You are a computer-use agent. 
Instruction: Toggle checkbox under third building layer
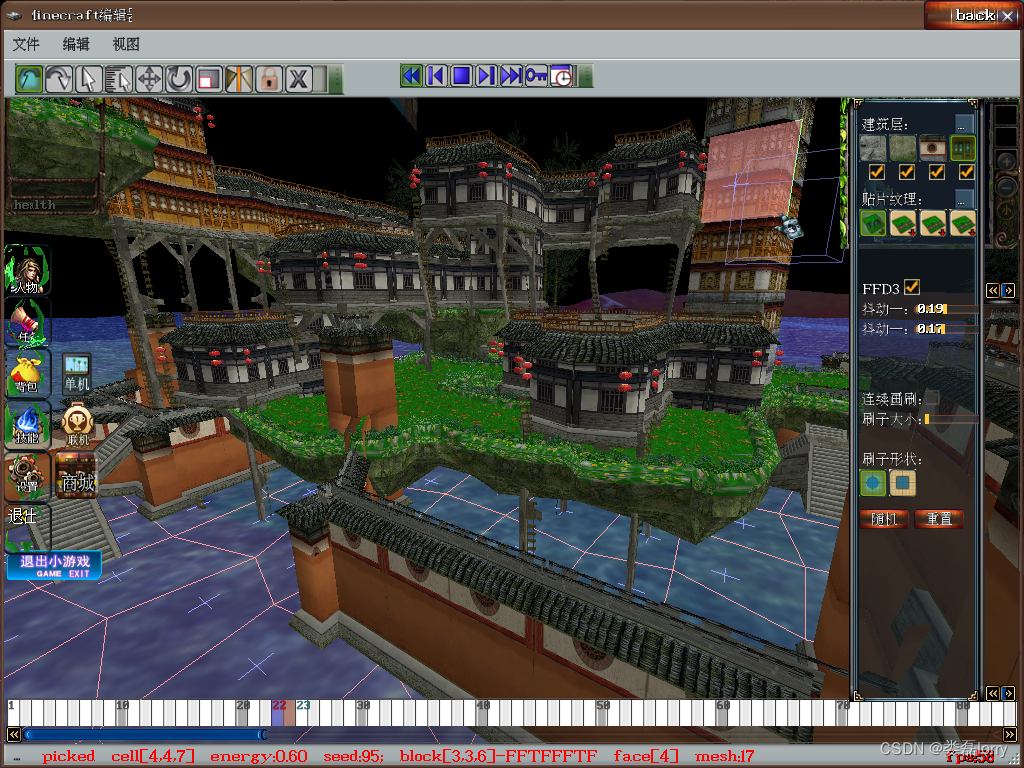pyautogui.click(x=936, y=172)
